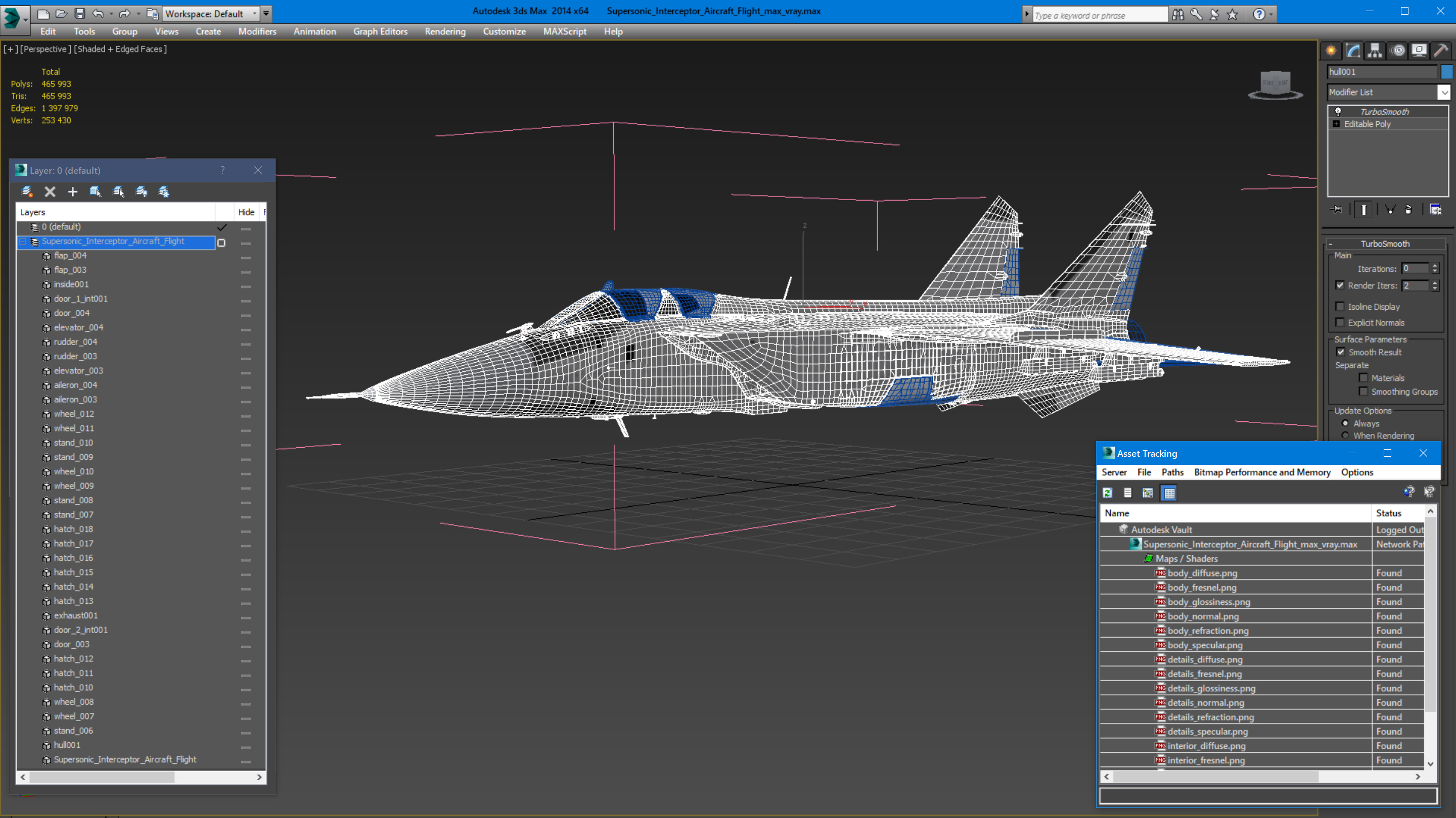Select the hull001 layer item

(67, 745)
